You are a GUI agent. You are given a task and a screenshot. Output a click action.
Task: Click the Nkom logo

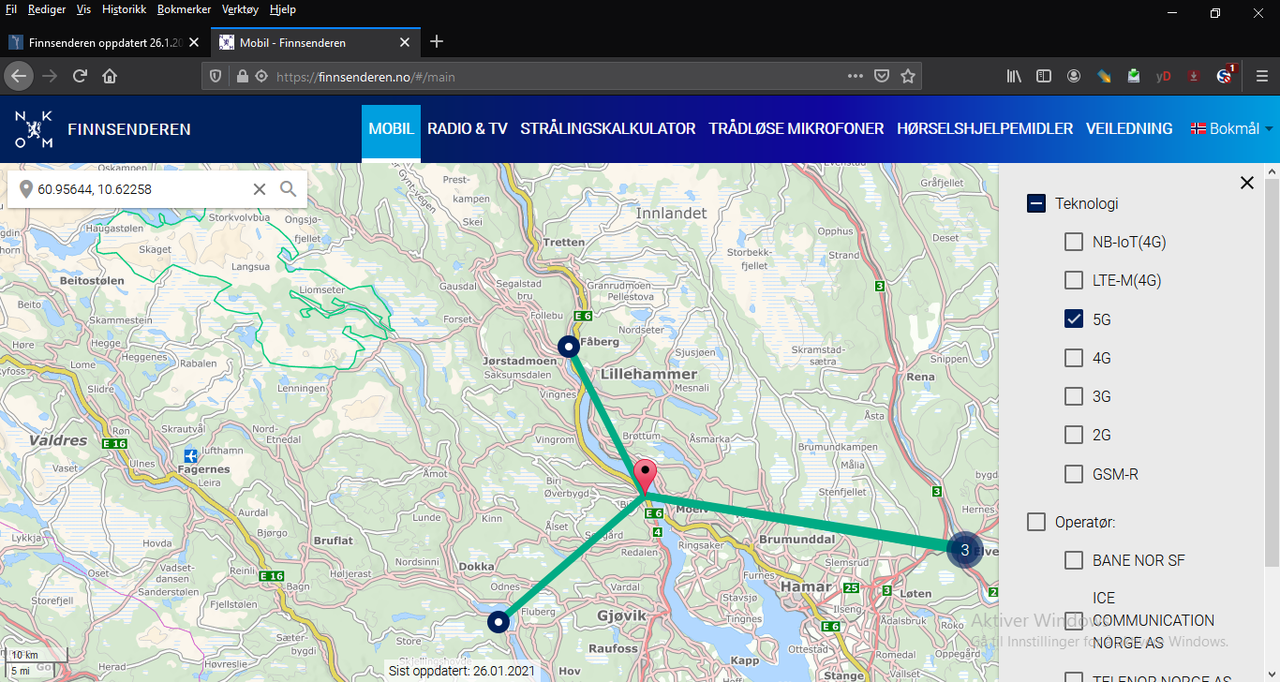33,129
